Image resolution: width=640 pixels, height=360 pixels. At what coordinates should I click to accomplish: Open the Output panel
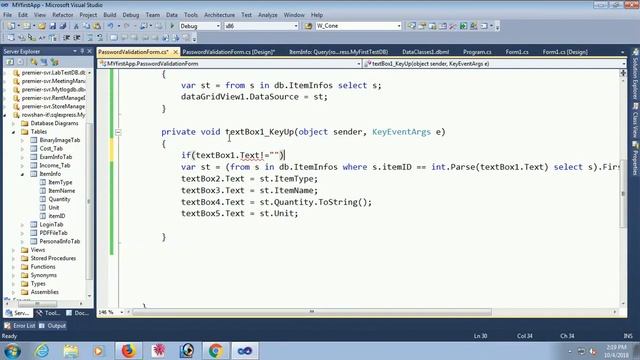point(52,326)
